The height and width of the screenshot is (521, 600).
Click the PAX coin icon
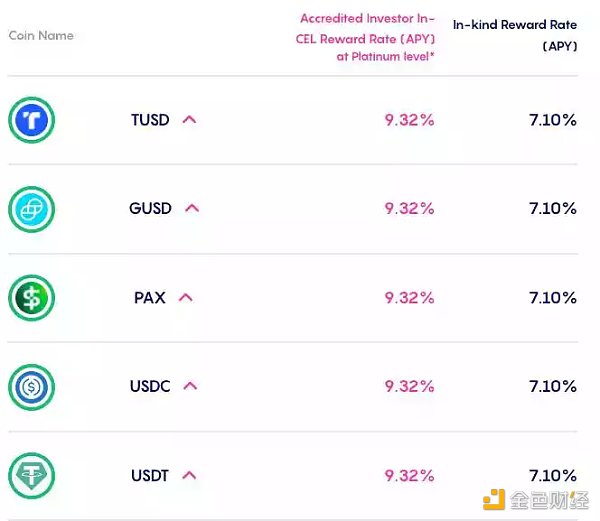(x=31, y=298)
